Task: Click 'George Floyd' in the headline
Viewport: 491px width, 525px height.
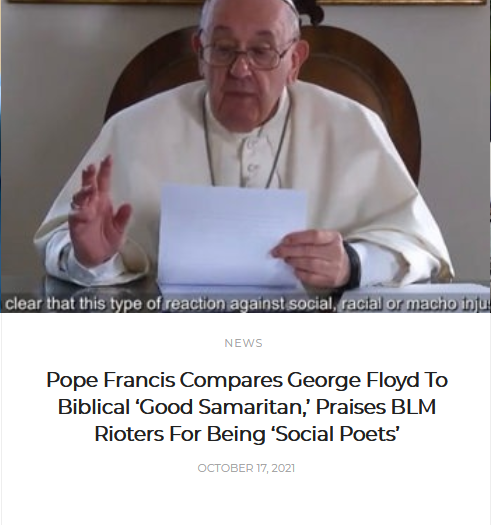Action: (353, 381)
